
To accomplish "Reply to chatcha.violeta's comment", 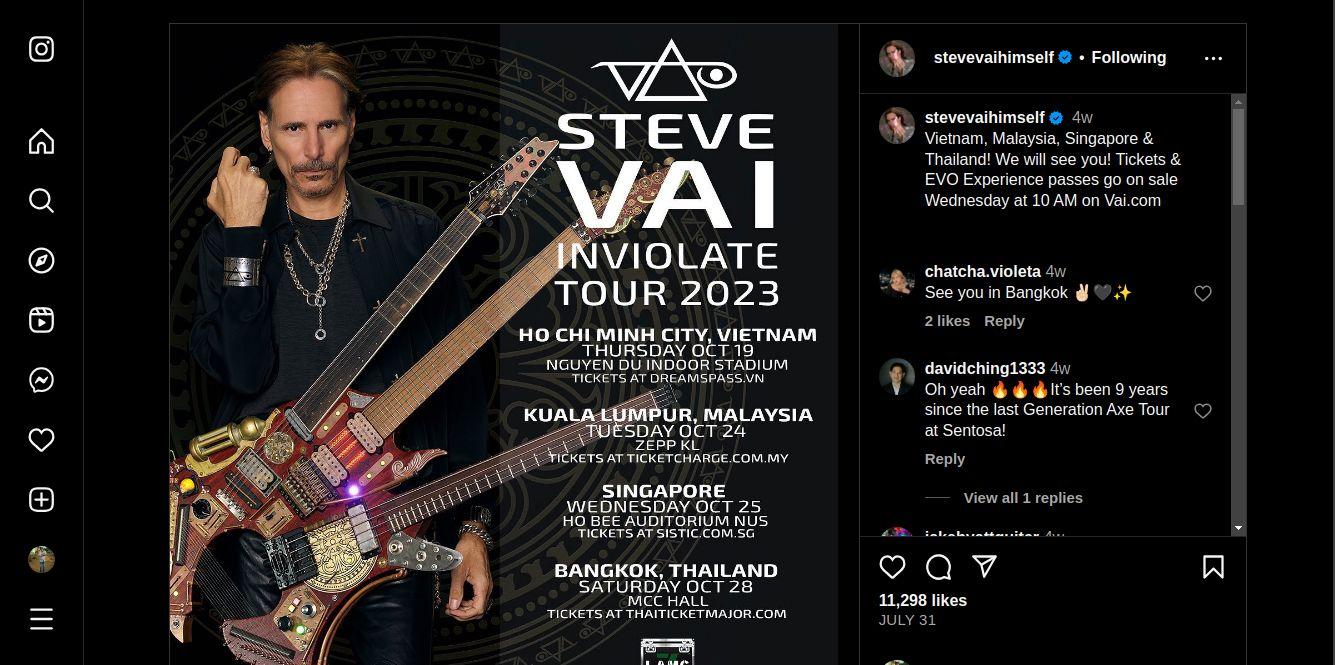I will click(x=1004, y=321).
